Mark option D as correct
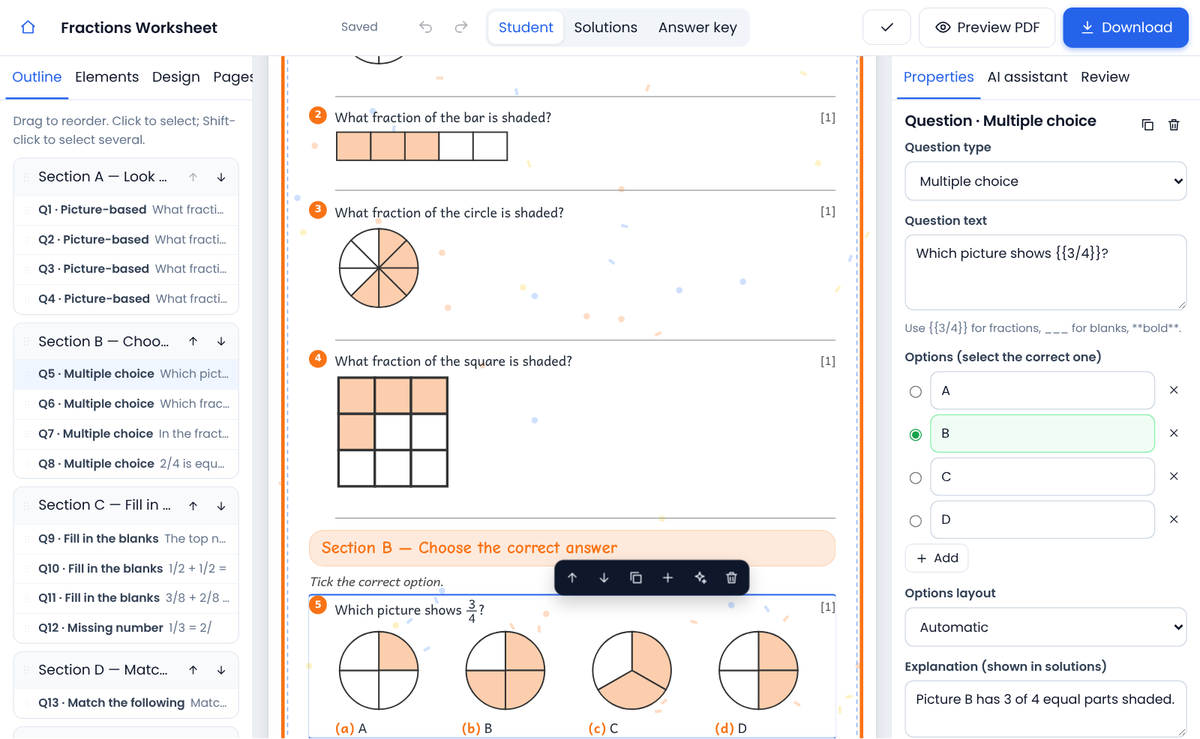This screenshot has width=1200, height=739. click(915, 521)
